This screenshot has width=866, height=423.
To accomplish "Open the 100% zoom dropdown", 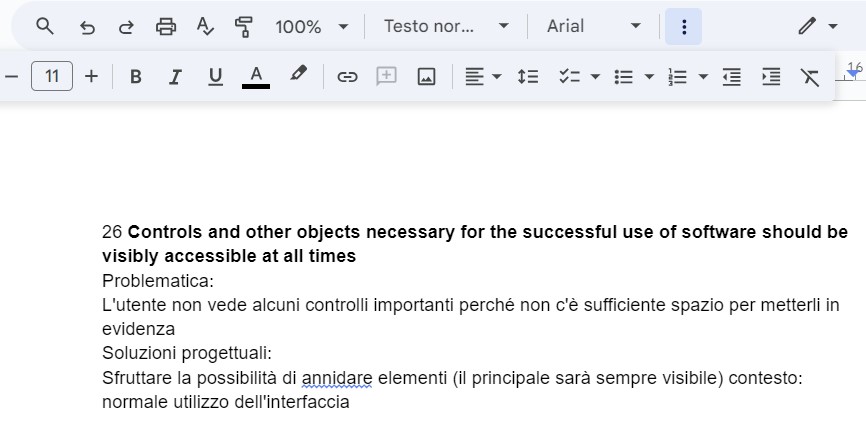I will coord(312,27).
